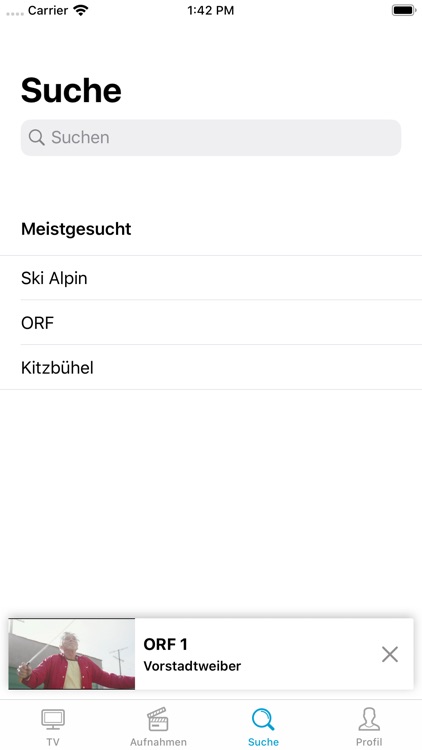422x750 pixels.
Task: Select the Suche magnifier tab icon
Action: (x=263, y=719)
